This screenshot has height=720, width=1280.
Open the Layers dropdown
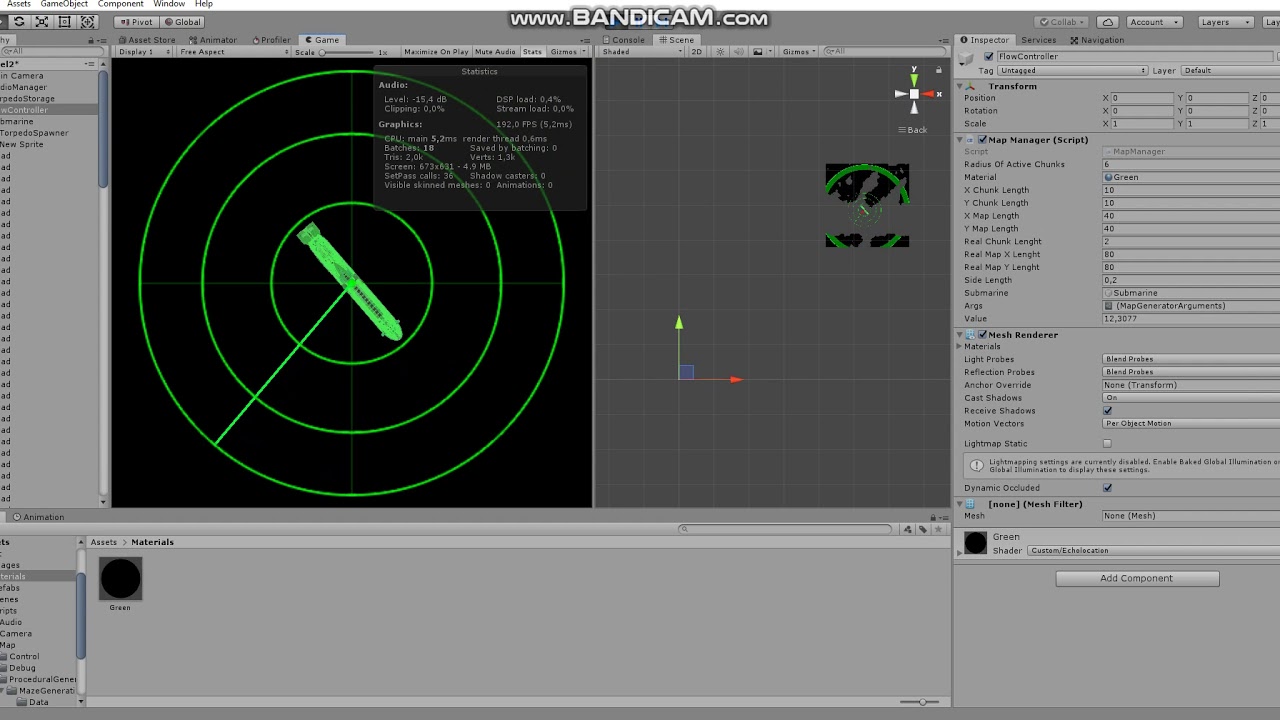[1224, 22]
